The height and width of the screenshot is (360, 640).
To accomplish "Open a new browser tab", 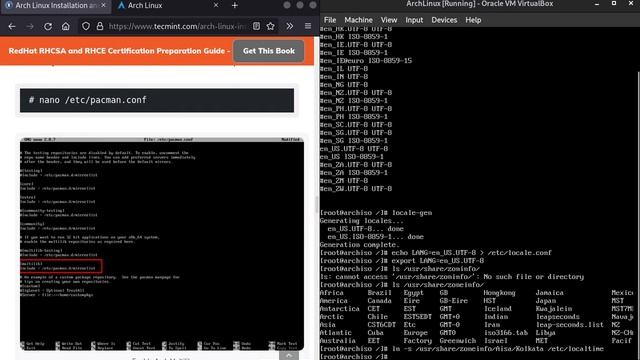I will pos(235,5).
